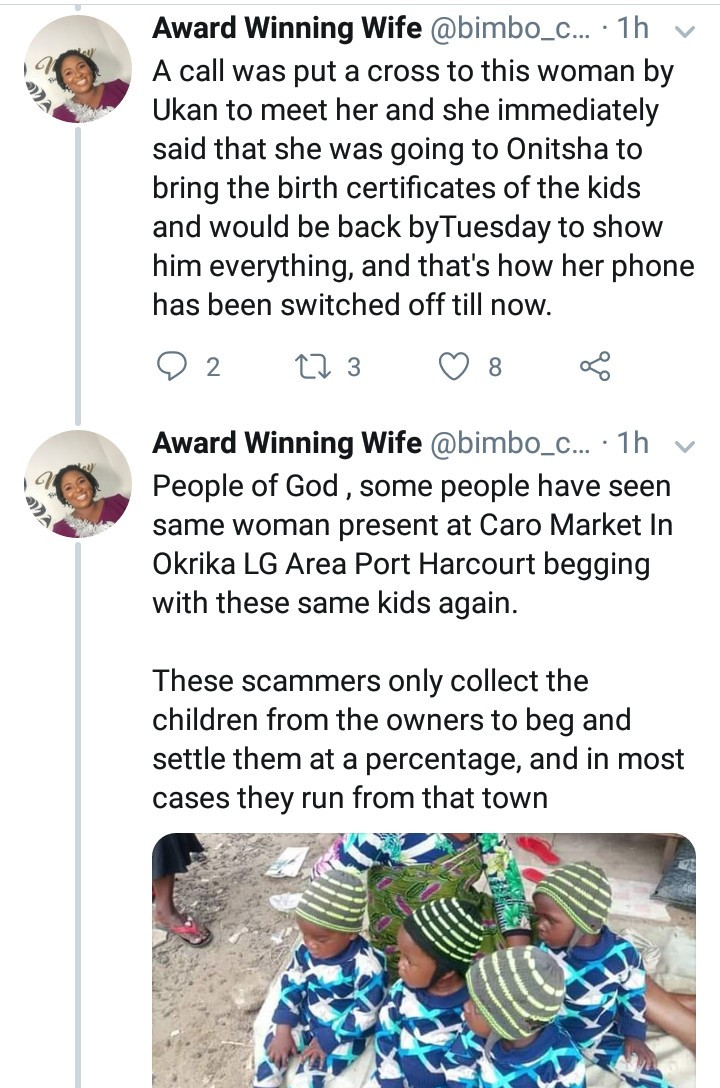Open the first tweet's 1h timestamp
The width and height of the screenshot is (720, 1088).
click(x=632, y=30)
